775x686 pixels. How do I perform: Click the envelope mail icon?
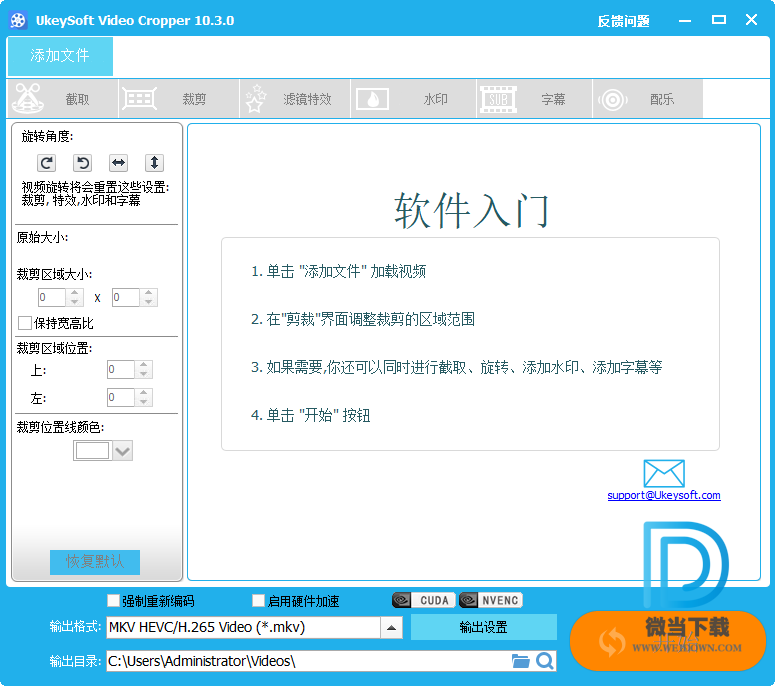[x=664, y=473]
